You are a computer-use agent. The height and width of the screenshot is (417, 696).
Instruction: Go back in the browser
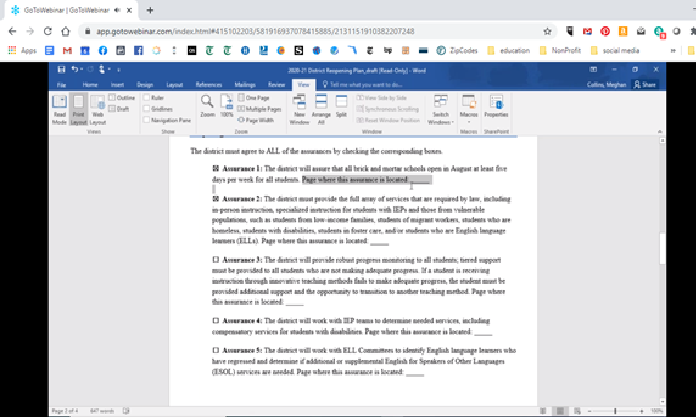coord(12,31)
